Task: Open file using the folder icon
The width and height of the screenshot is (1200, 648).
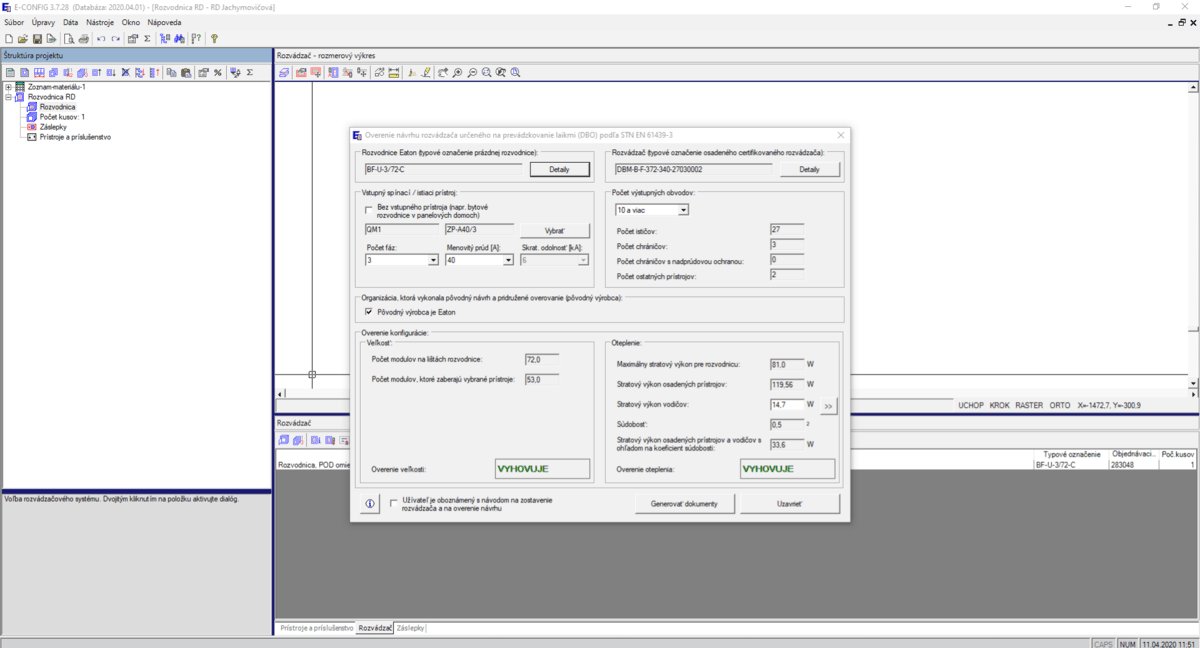Action: tap(22, 39)
